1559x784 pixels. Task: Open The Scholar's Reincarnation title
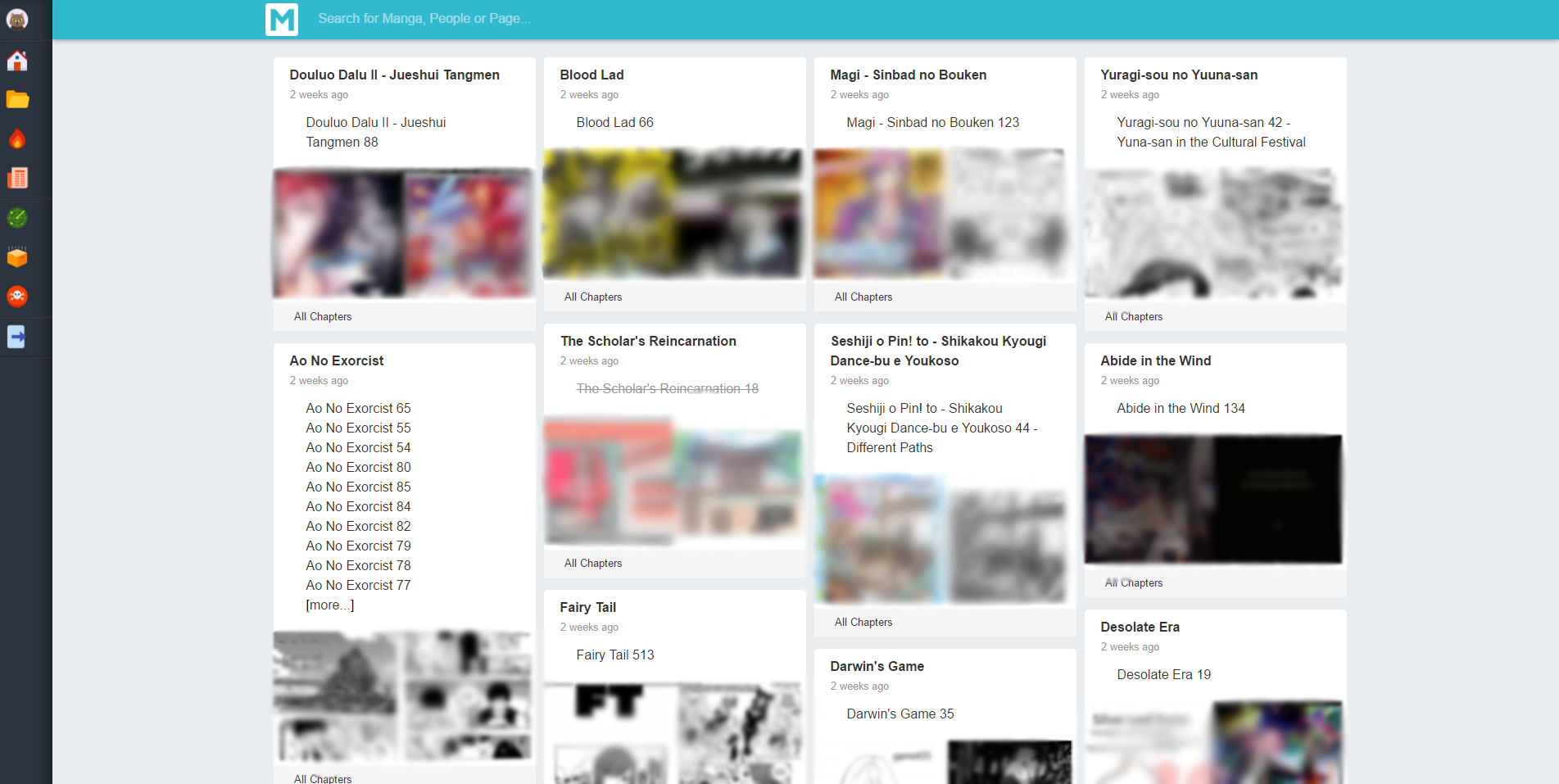coord(648,341)
